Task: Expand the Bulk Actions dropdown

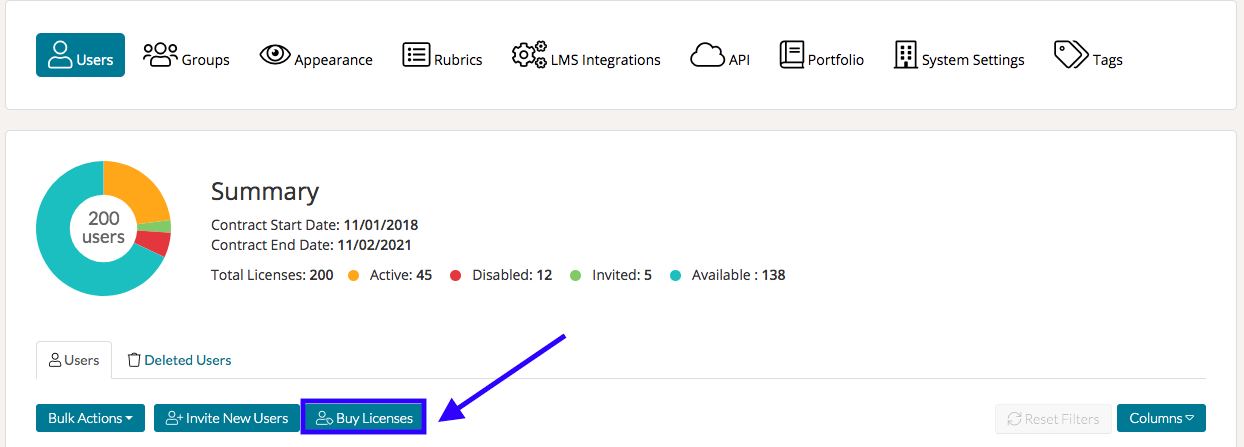Action: point(90,418)
